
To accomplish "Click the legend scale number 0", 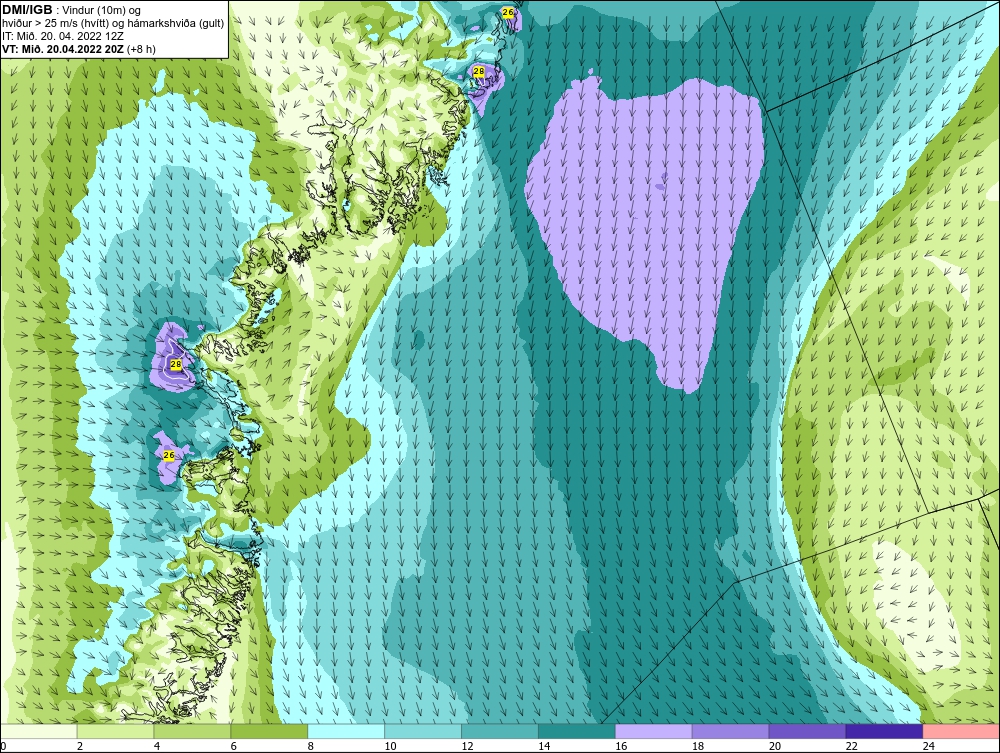I will click(3, 746).
